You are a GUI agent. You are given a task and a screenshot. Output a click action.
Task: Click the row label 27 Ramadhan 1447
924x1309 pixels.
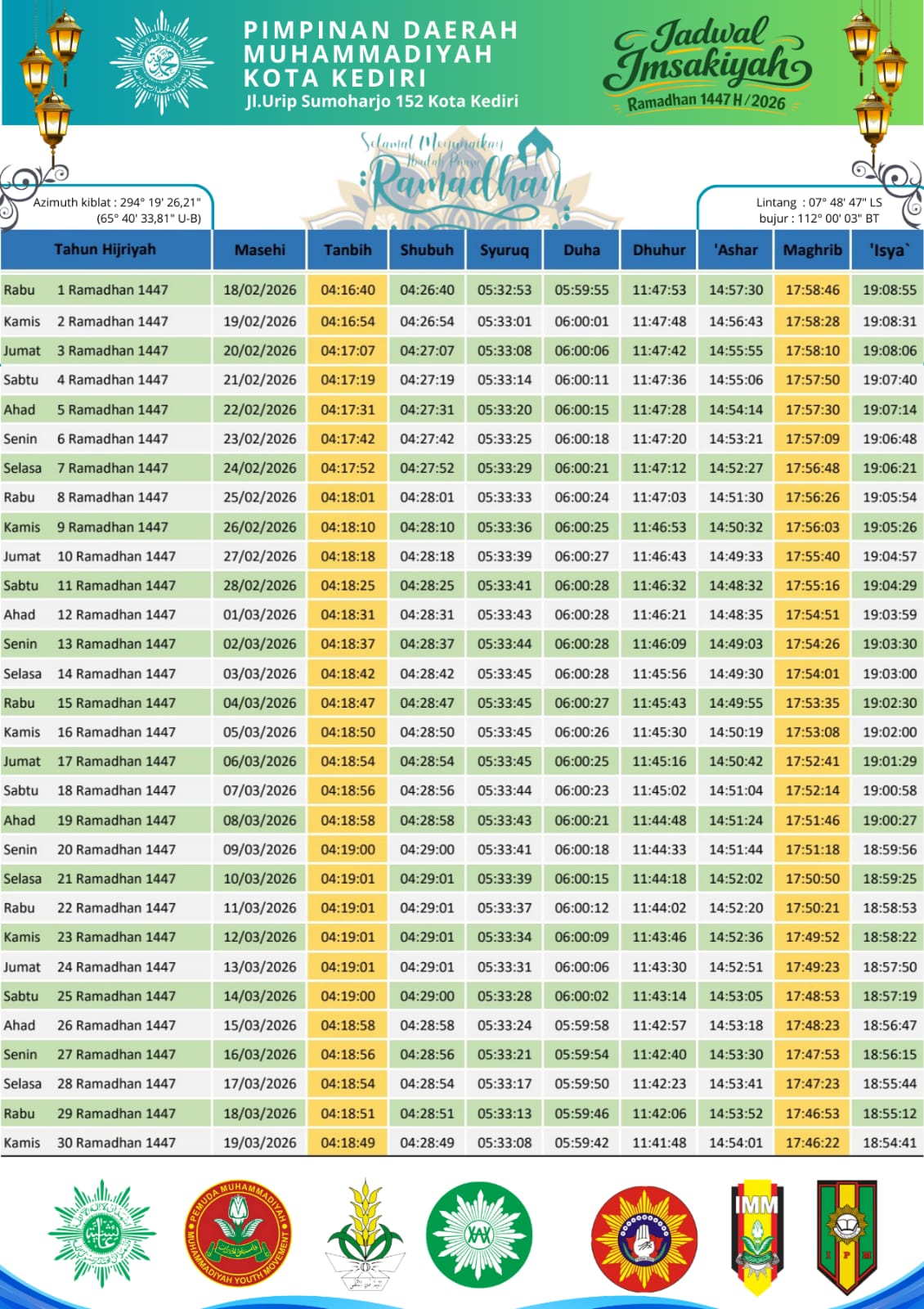pos(116,1055)
